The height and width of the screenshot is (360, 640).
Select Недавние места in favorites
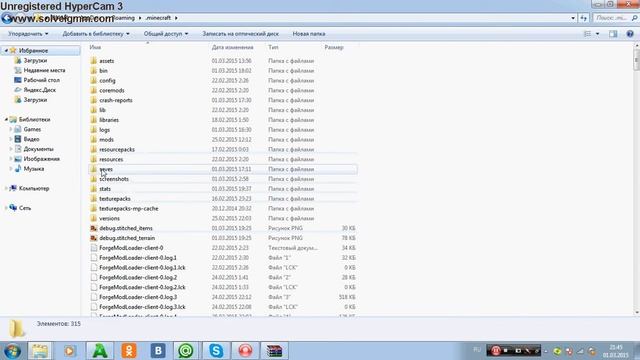pos(44,70)
